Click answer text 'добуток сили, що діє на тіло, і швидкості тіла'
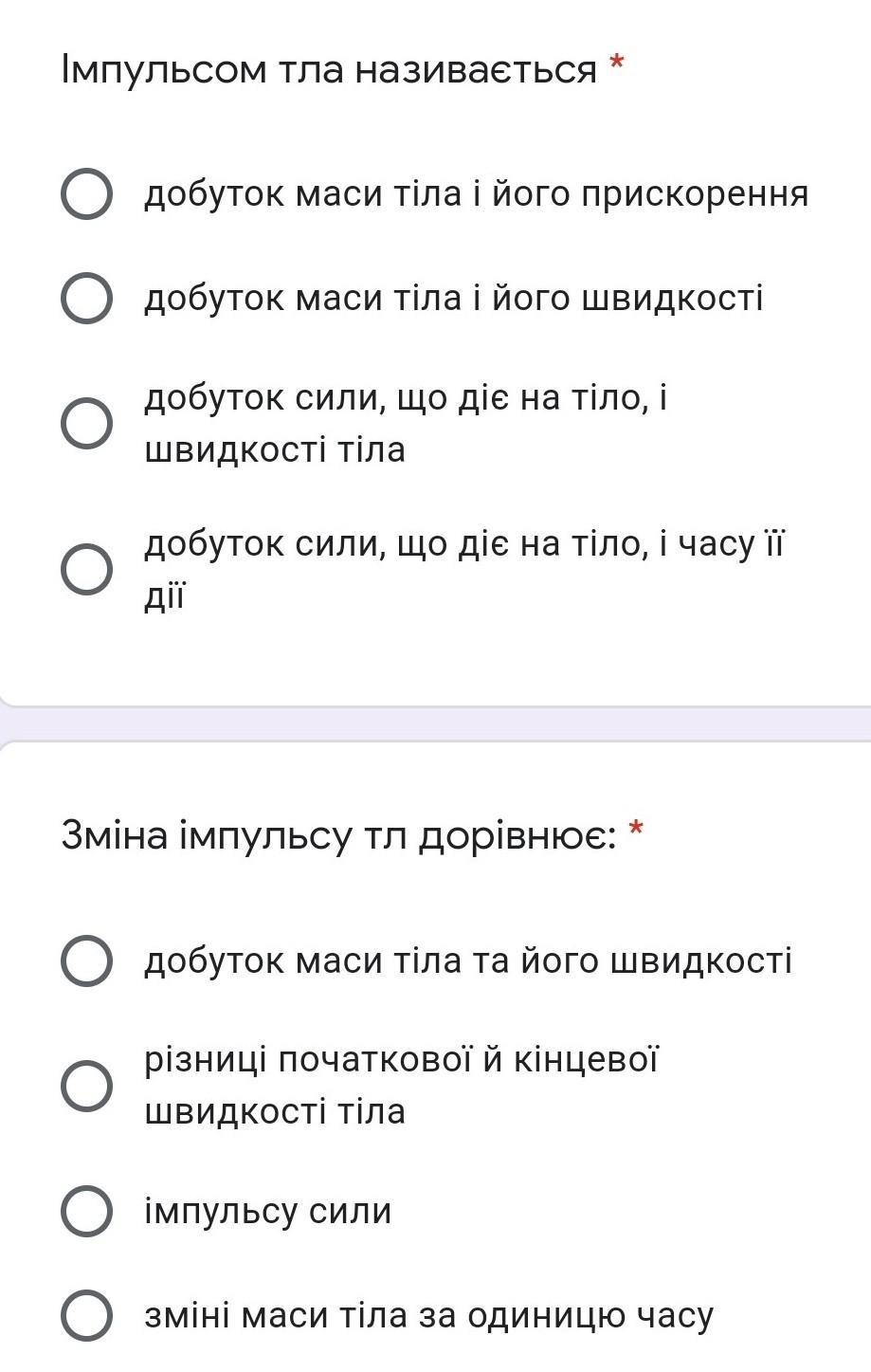 point(406,424)
